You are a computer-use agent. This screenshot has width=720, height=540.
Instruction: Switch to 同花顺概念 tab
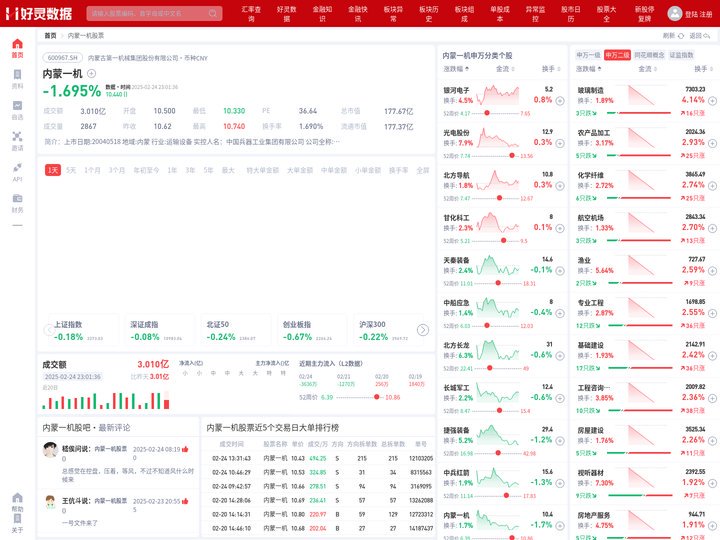coord(649,55)
